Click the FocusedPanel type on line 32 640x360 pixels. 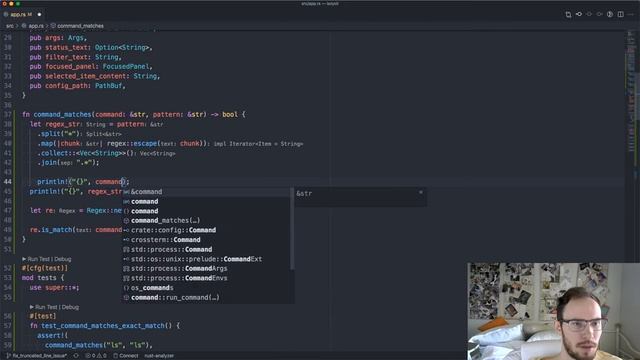tap(127, 67)
